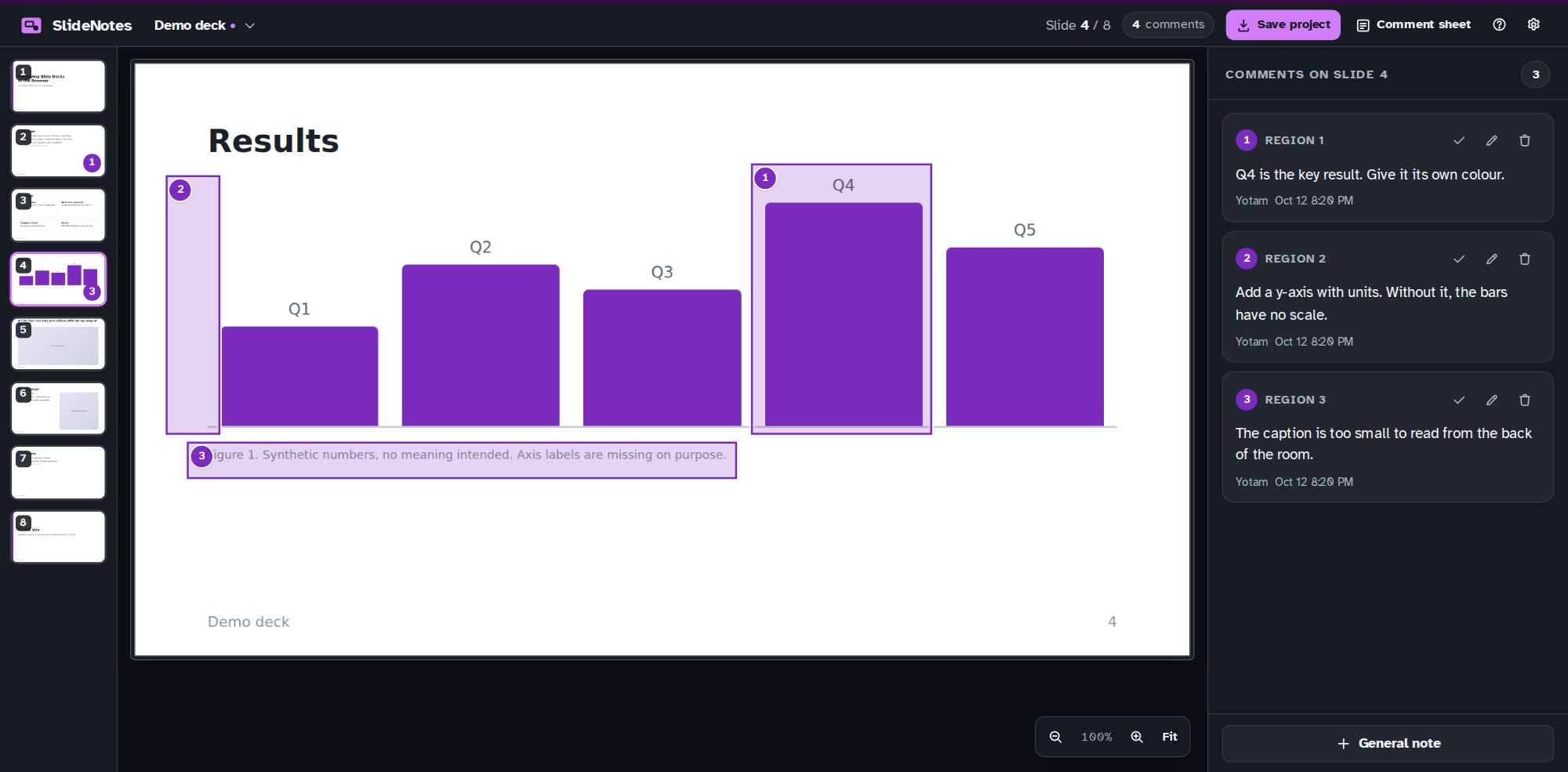The height and width of the screenshot is (772, 1568).
Task: Select the Region 1 comment text about Q4
Action: click(1370, 175)
